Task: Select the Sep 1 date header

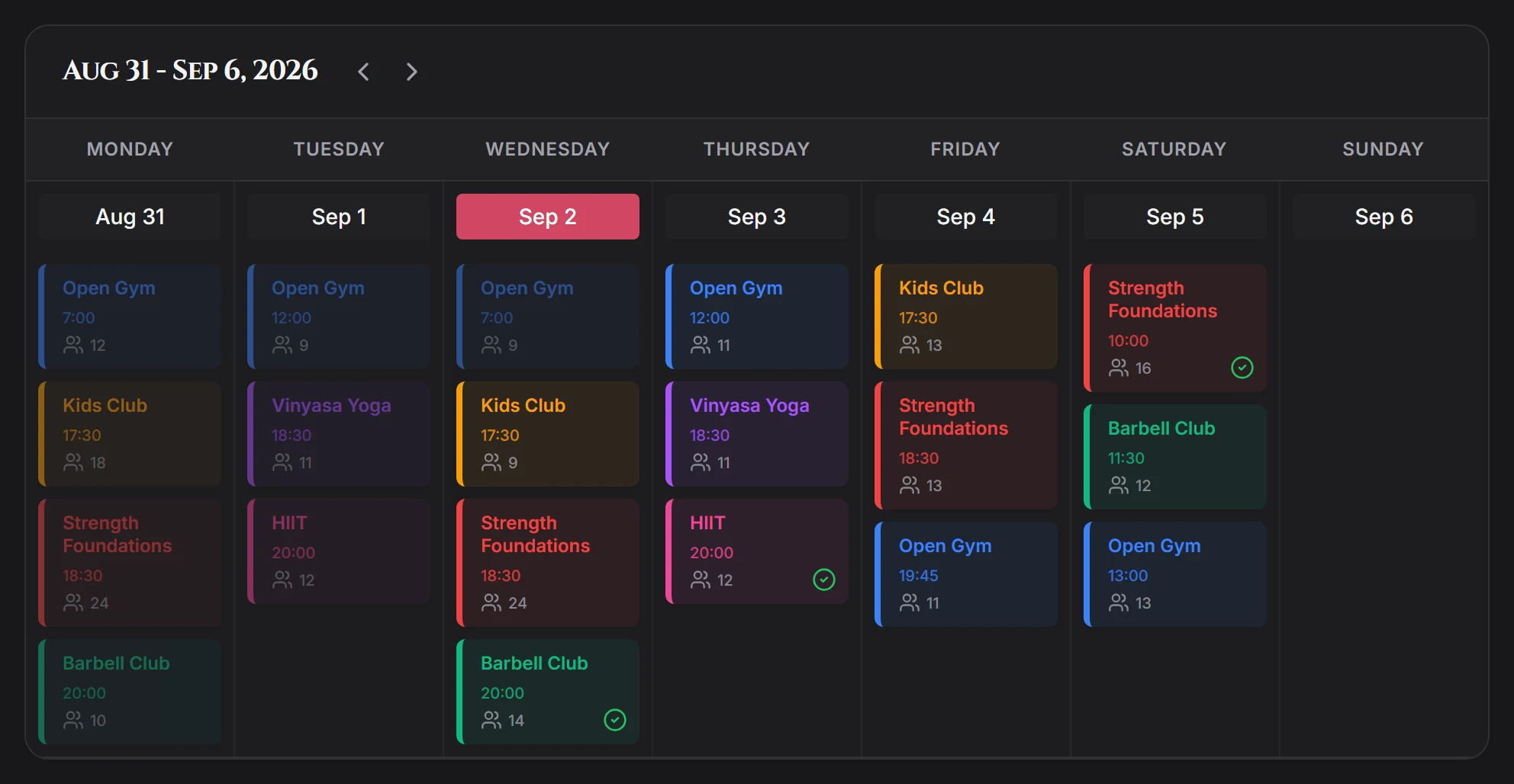Action: [x=339, y=217]
